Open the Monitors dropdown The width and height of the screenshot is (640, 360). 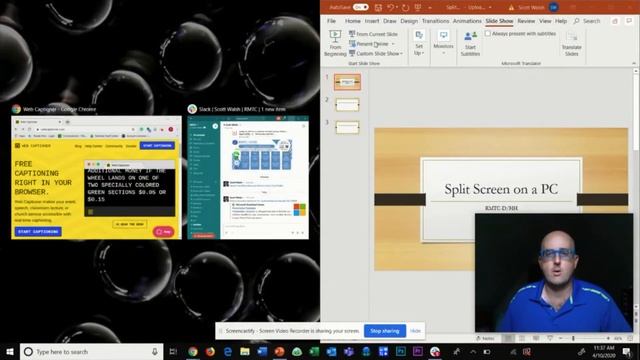click(x=443, y=43)
